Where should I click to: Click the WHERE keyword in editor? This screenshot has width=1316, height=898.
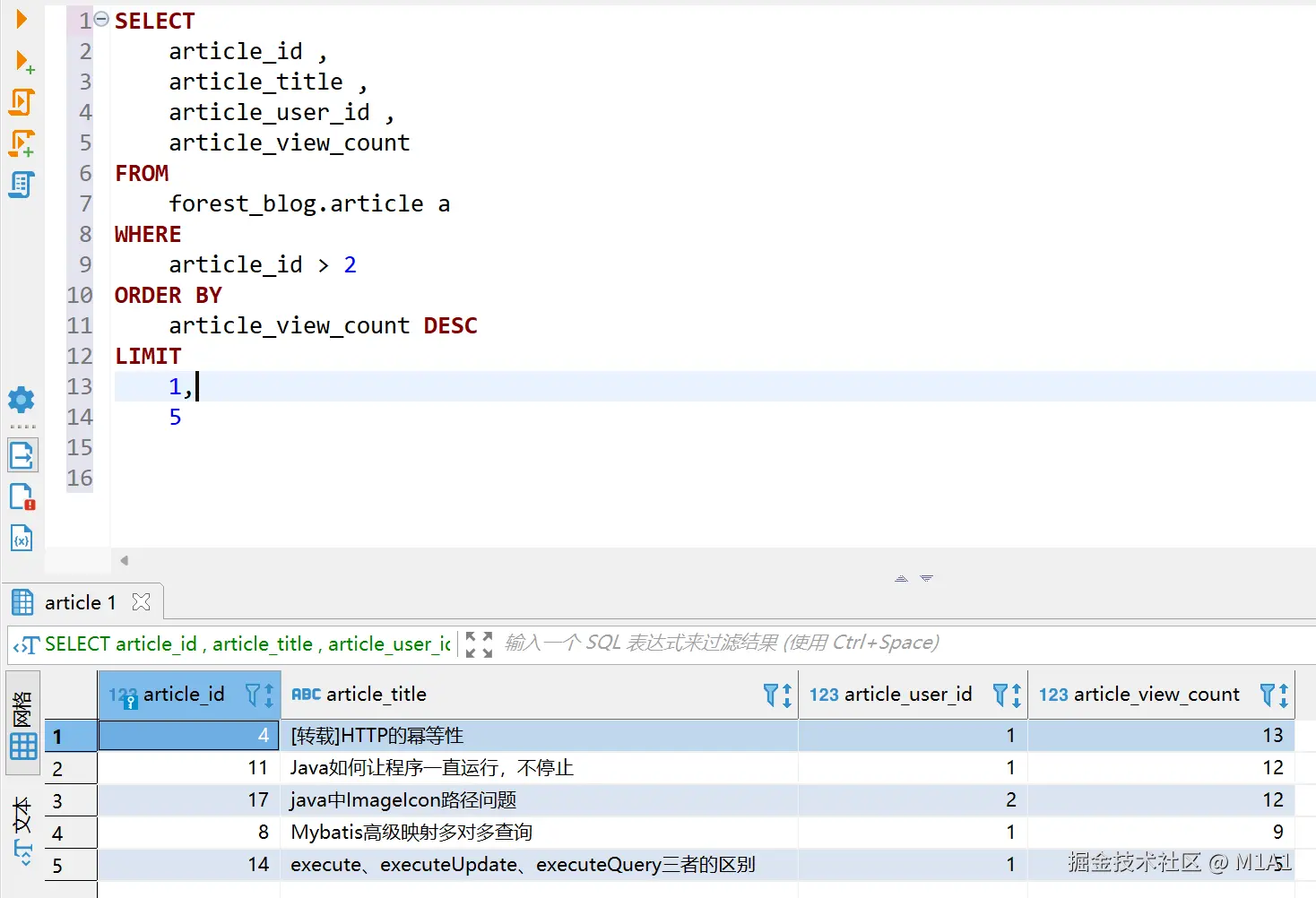(x=148, y=234)
